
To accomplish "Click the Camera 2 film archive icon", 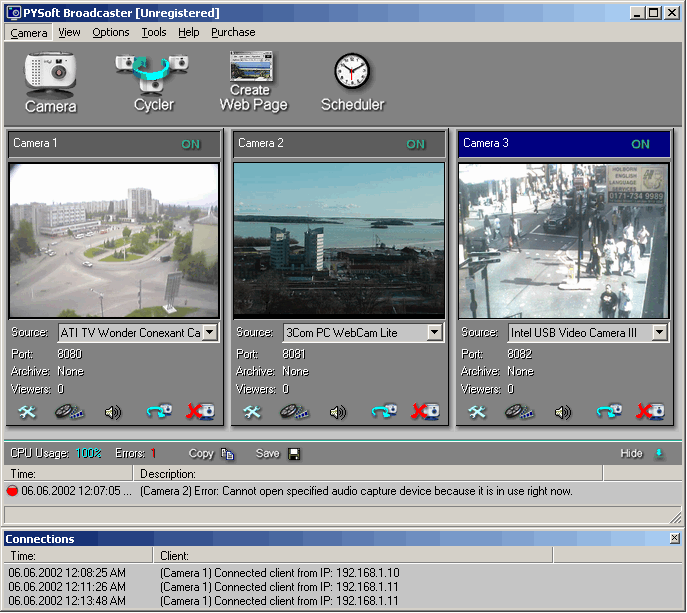I will click(x=295, y=411).
